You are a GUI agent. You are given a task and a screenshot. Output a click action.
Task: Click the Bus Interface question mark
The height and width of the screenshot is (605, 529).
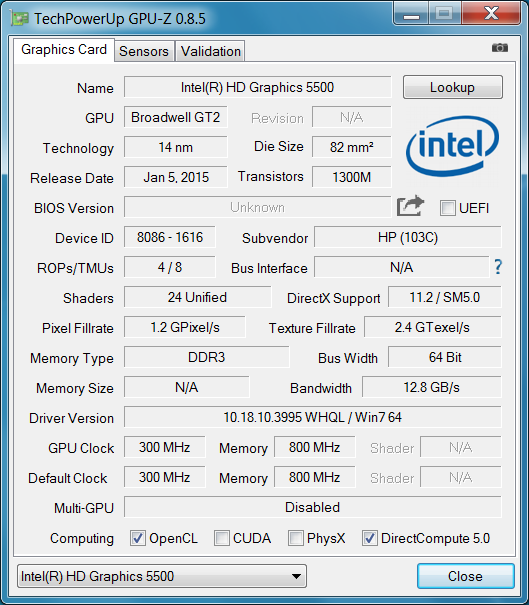tap(498, 267)
